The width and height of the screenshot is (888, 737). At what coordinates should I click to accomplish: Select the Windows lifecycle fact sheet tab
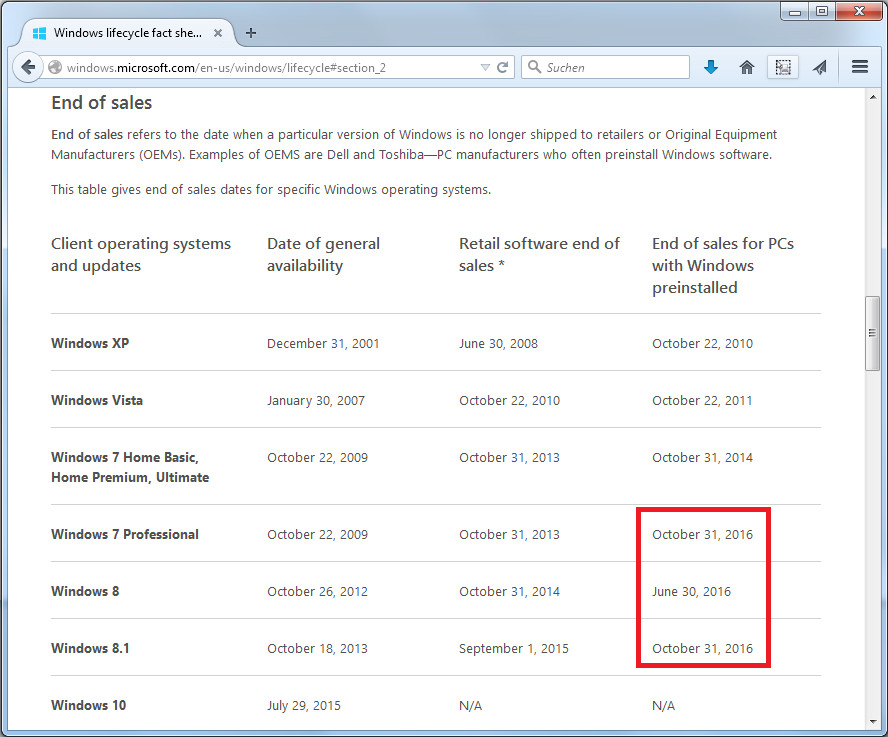(x=127, y=33)
